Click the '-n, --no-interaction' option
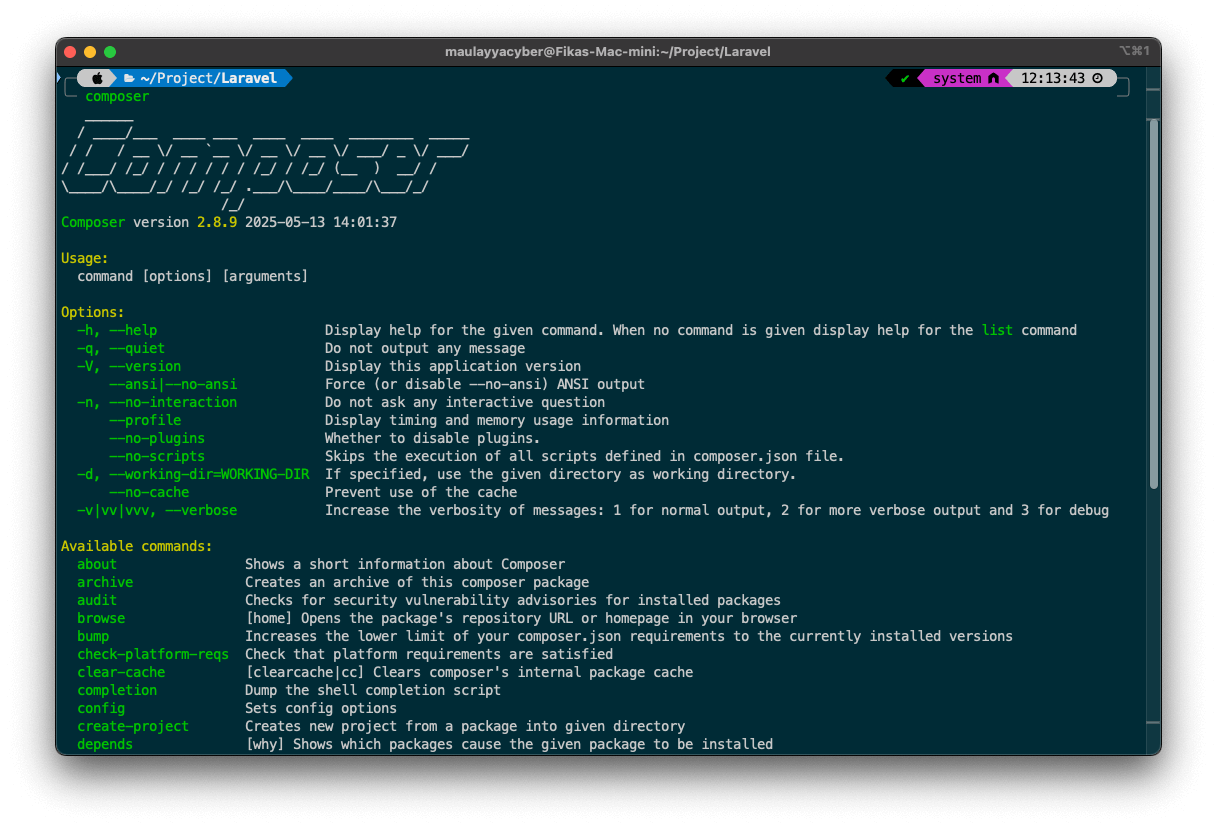1217x829 pixels. pos(157,402)
